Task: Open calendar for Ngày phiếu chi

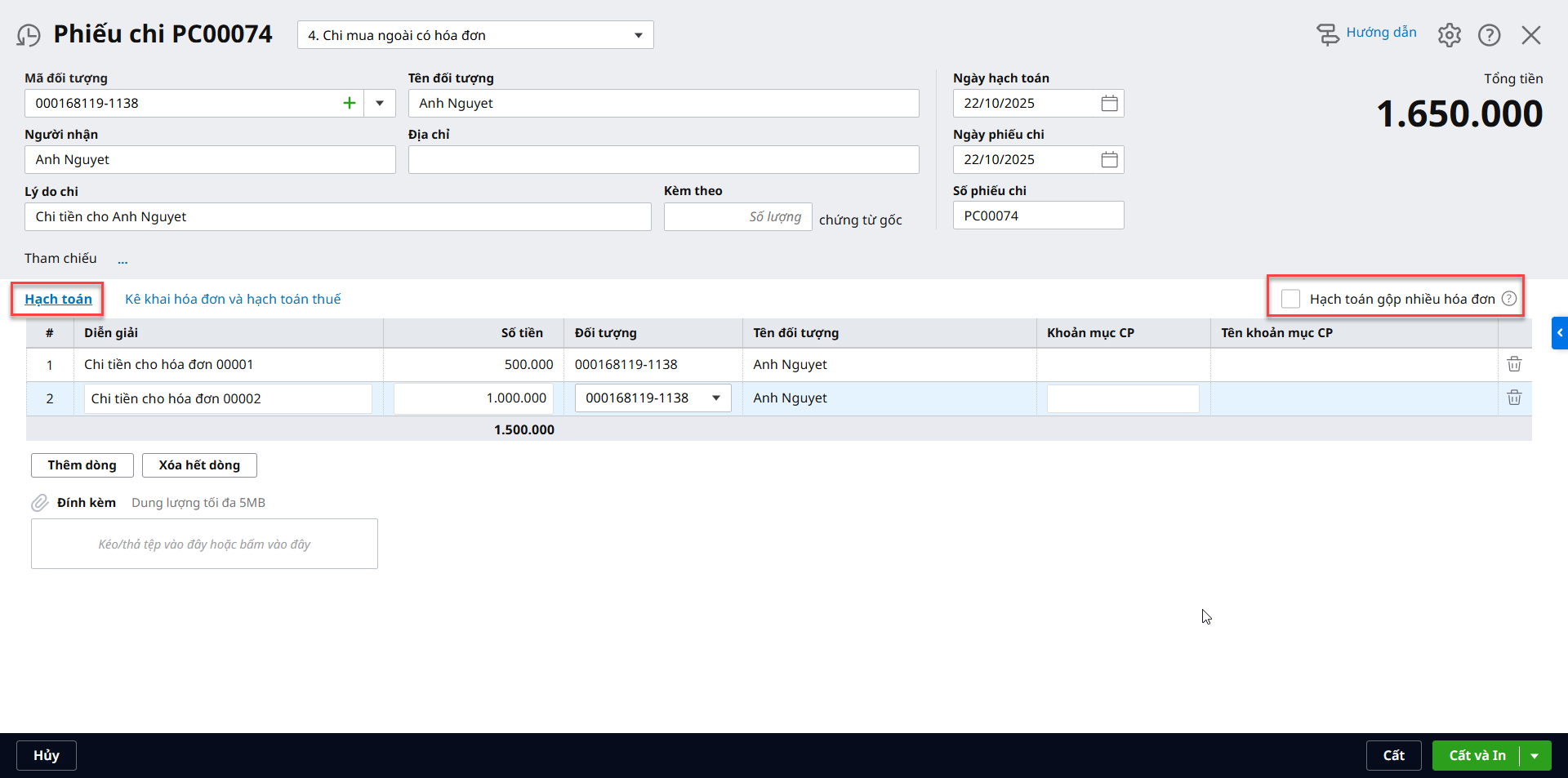Action: coord(1109,160)
